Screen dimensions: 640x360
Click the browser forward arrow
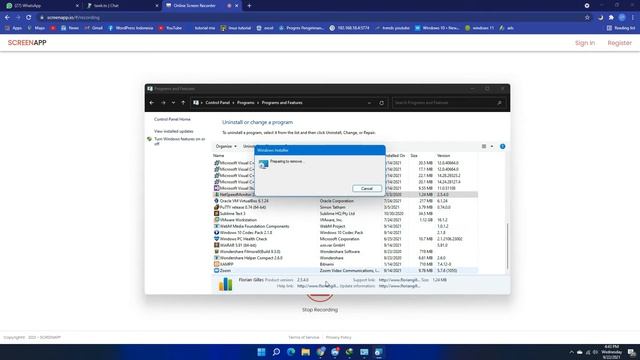[18, 18]
